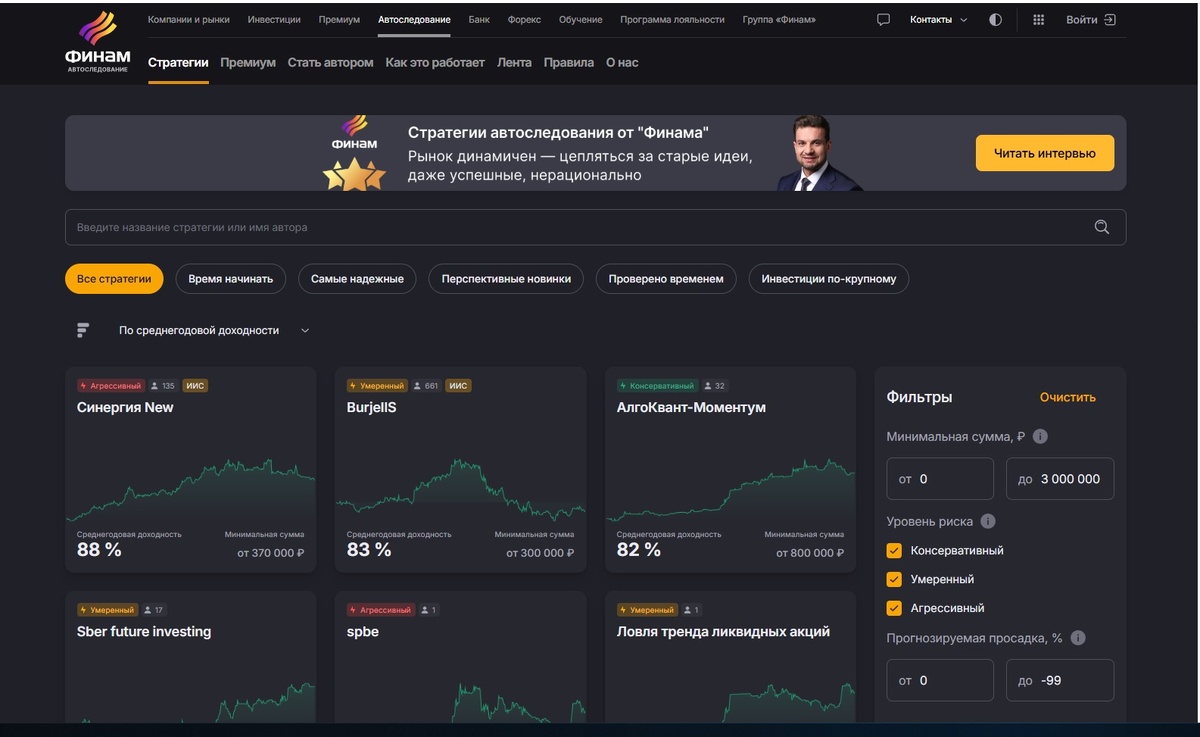
Task: Click the Агрессивный risk badge on Синергия New
Action: 111,386
